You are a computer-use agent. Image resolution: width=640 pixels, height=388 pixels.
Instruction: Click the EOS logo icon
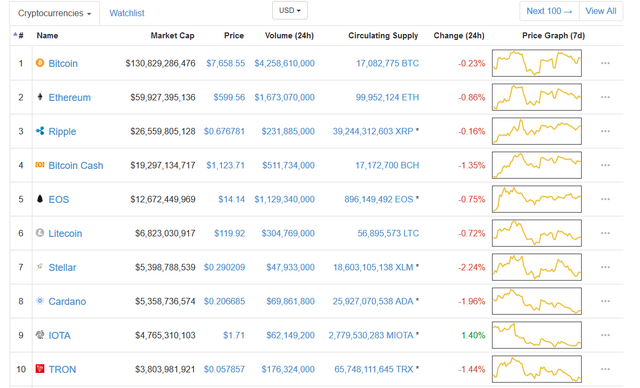pos(40,199)
